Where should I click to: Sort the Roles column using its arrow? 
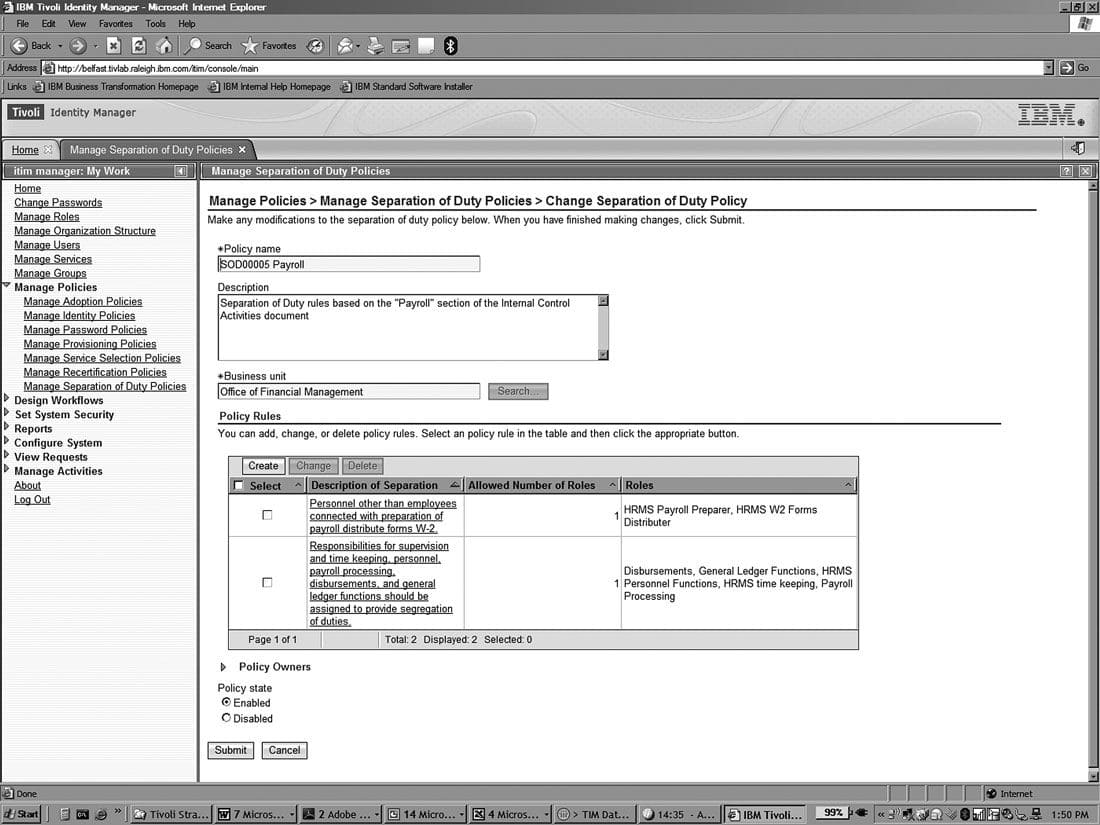847,485
